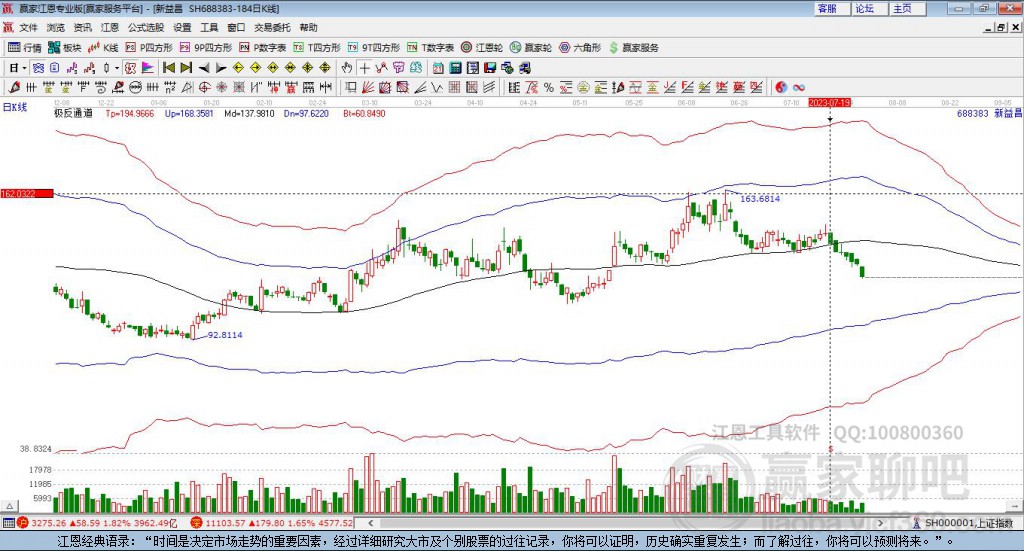Click the 162.0322 red price marker
Image resolution: width=1024 pixels, height=551 pixels.
(x=27, y=194)
